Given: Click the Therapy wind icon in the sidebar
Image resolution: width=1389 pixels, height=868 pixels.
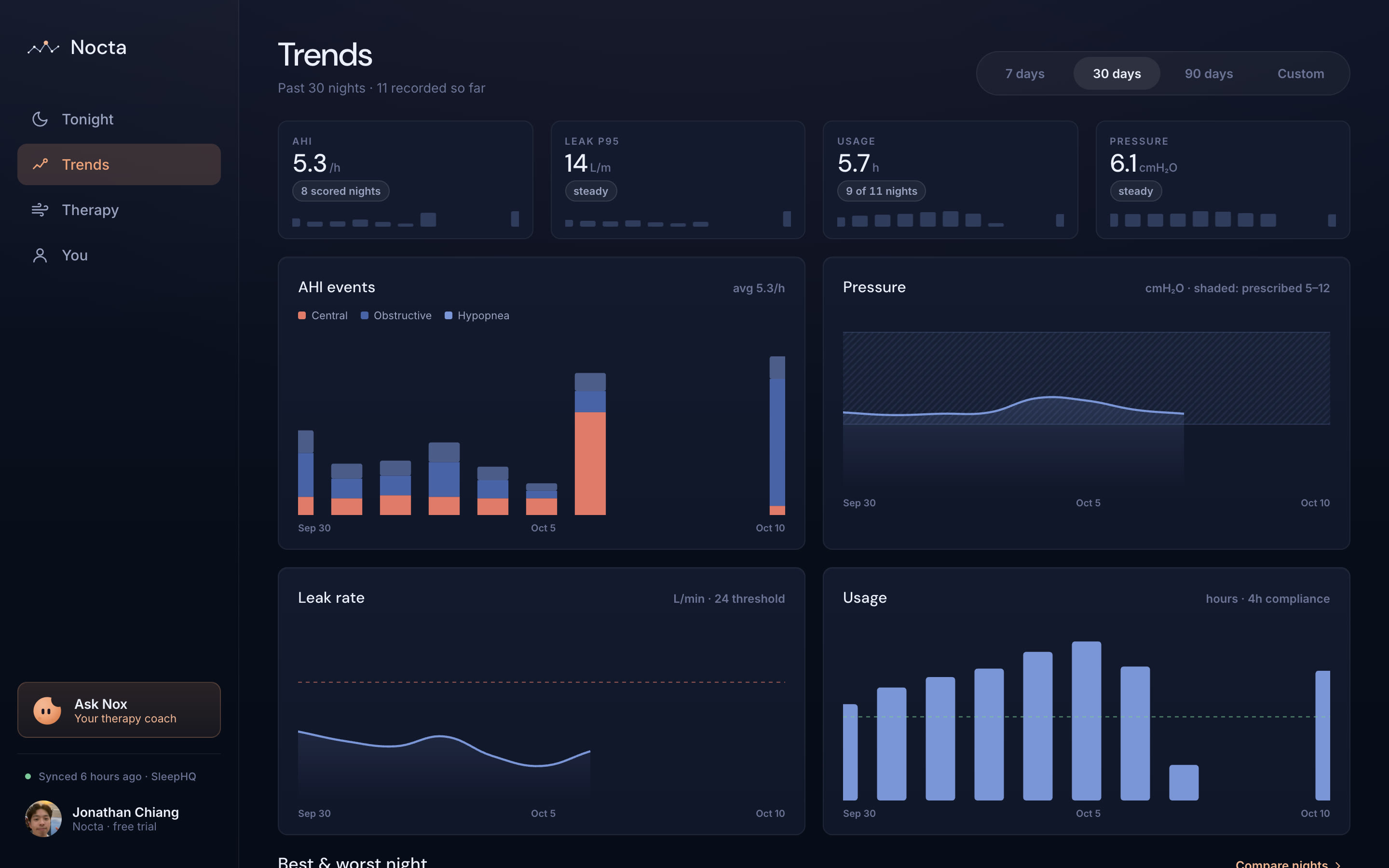Looking at the screenshot, I should click(x=40, y=210).
